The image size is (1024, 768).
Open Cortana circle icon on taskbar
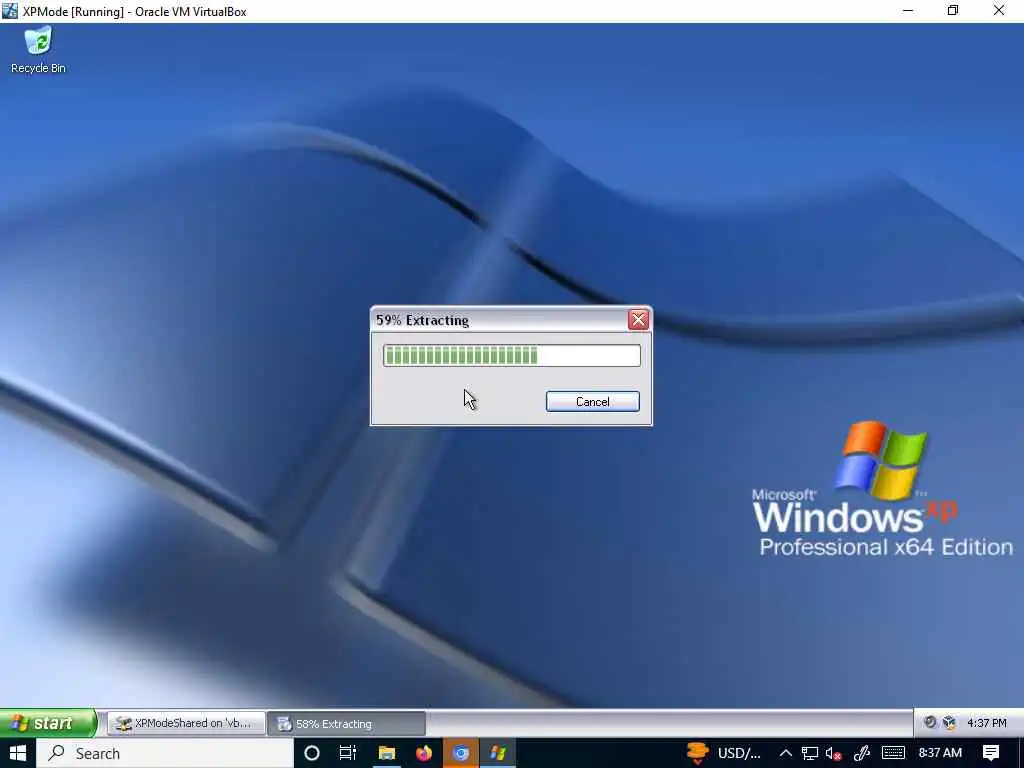[312, 753]
